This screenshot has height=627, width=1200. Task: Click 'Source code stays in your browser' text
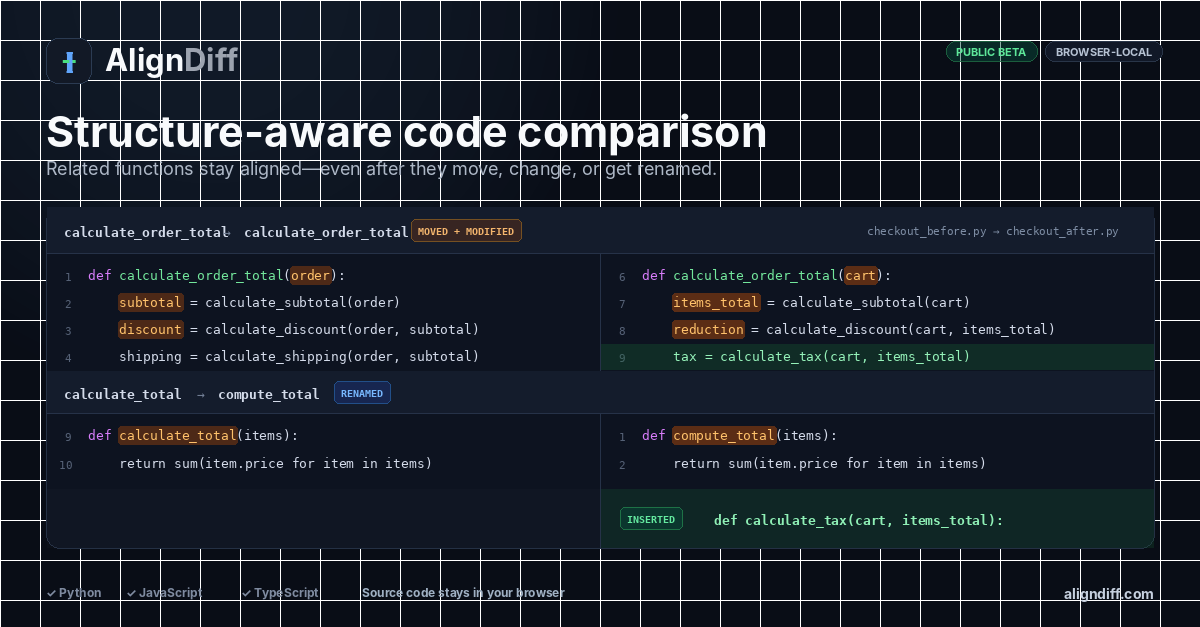(x=463, y=593)
